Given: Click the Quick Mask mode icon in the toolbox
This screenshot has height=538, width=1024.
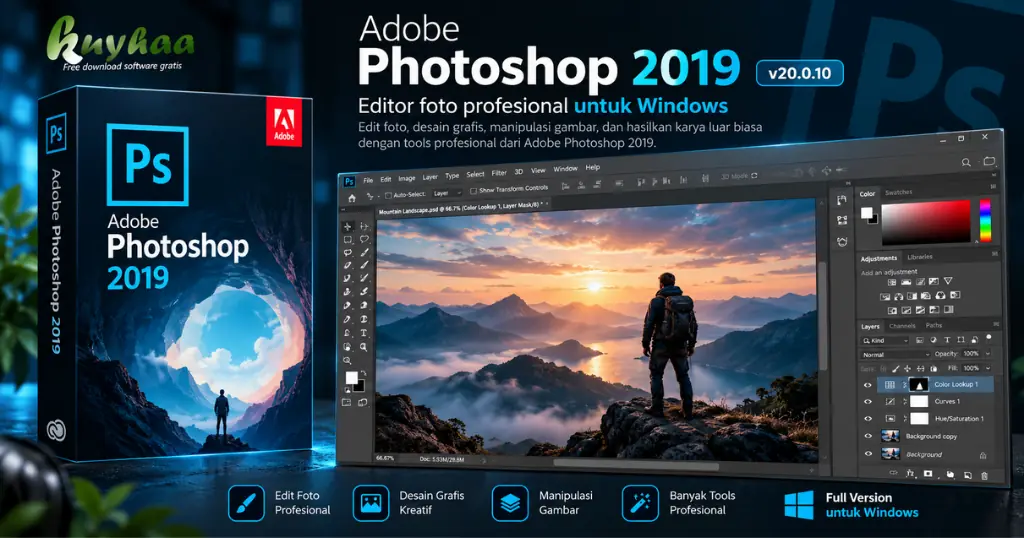Looking at the screenshot, I should coord(346,402).
